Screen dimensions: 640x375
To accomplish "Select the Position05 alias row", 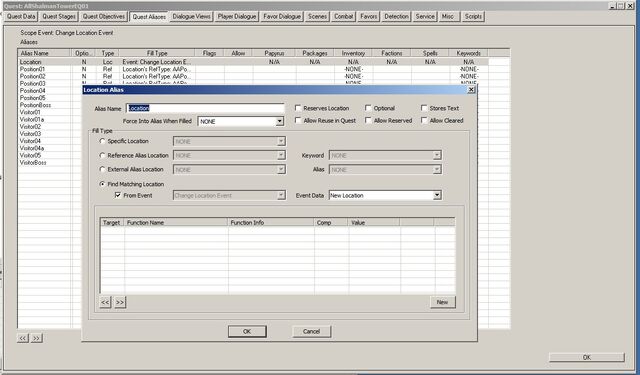I will click(33, 98).
